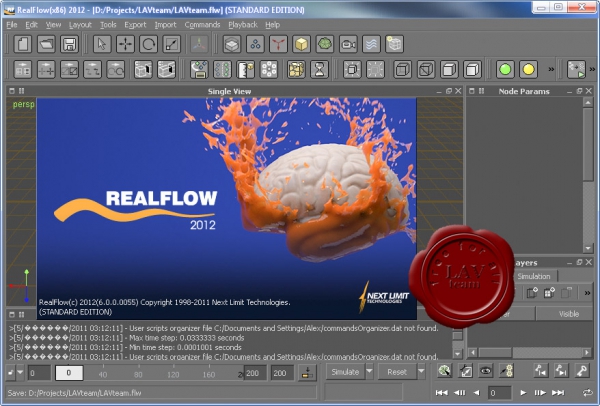
Task: Add a camera node
Action: [x=348, y=44]
